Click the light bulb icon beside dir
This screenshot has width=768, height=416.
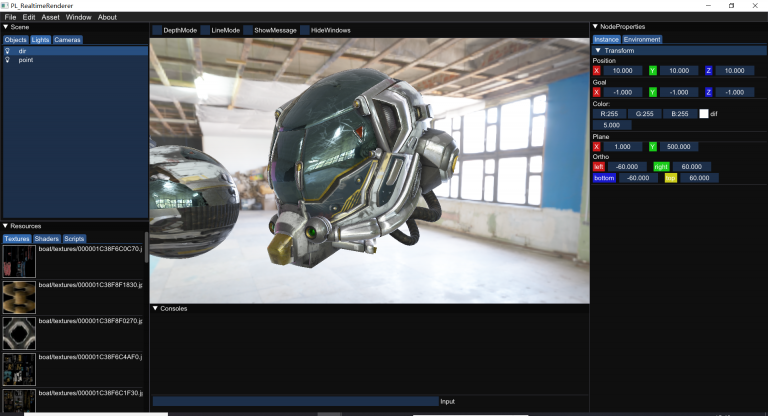pos(7,50)
